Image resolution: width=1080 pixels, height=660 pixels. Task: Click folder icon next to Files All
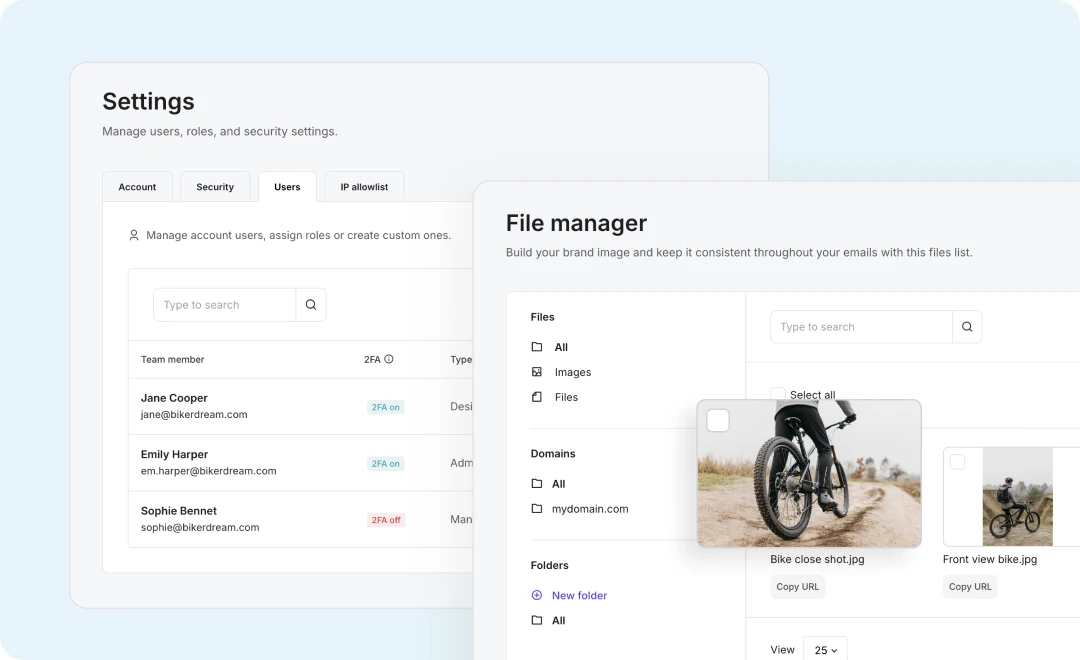click(x=537, y=347)
